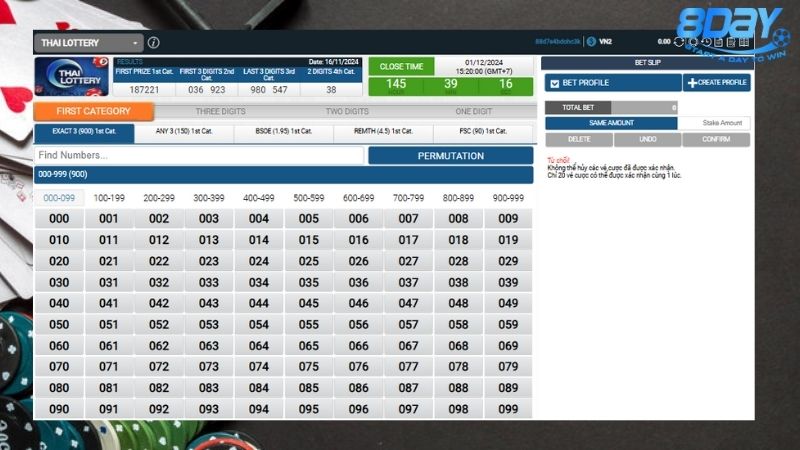Image resolution: width=800 pixels, height=450 pixels.
Task: Click the SAME AMOUNT button
Action: click(x=611, y=123)
